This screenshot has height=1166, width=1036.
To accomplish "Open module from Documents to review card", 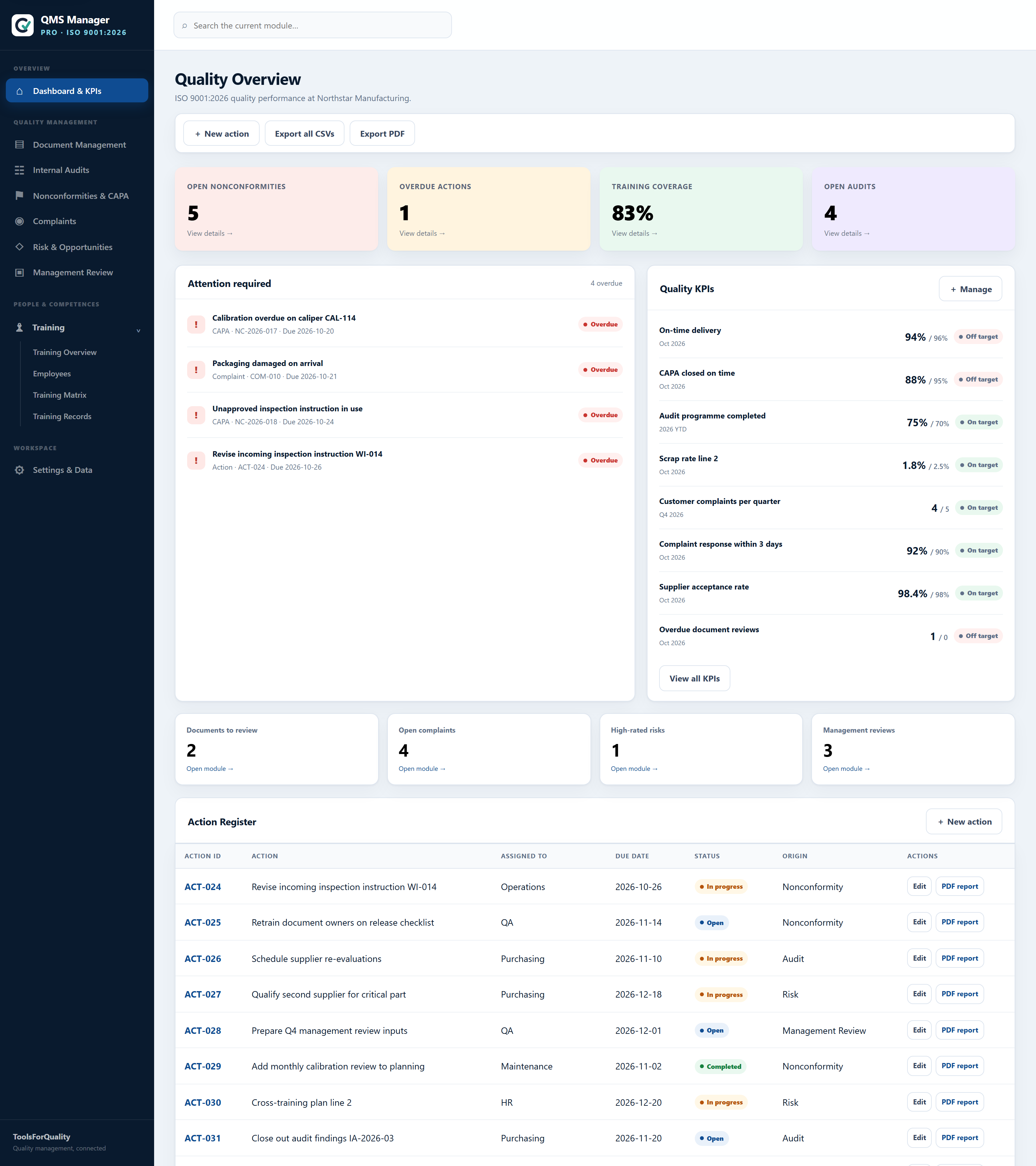I will pos(210,769).
